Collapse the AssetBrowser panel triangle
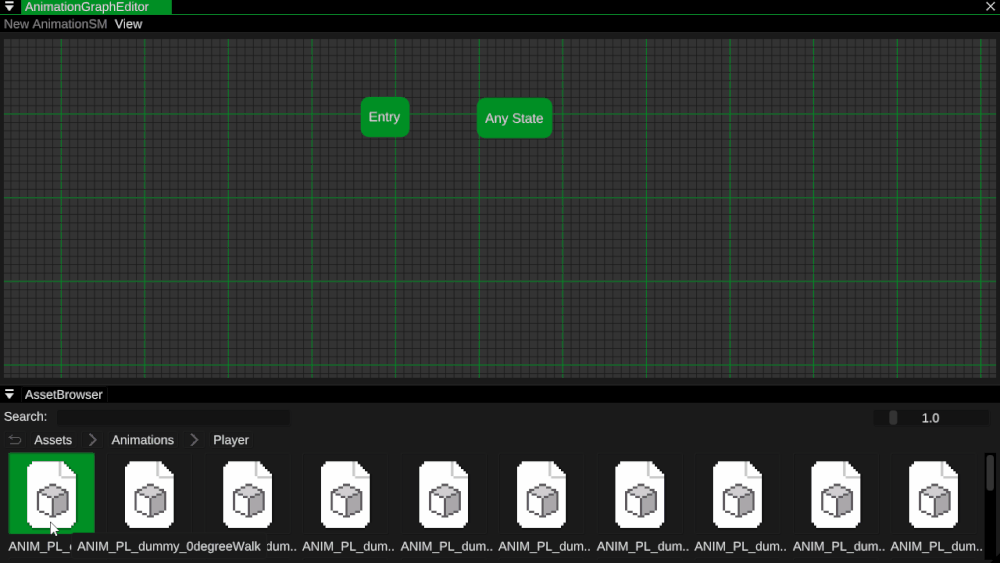The height and width of the screenshot is (563, 1000). (x=10, y=395)
